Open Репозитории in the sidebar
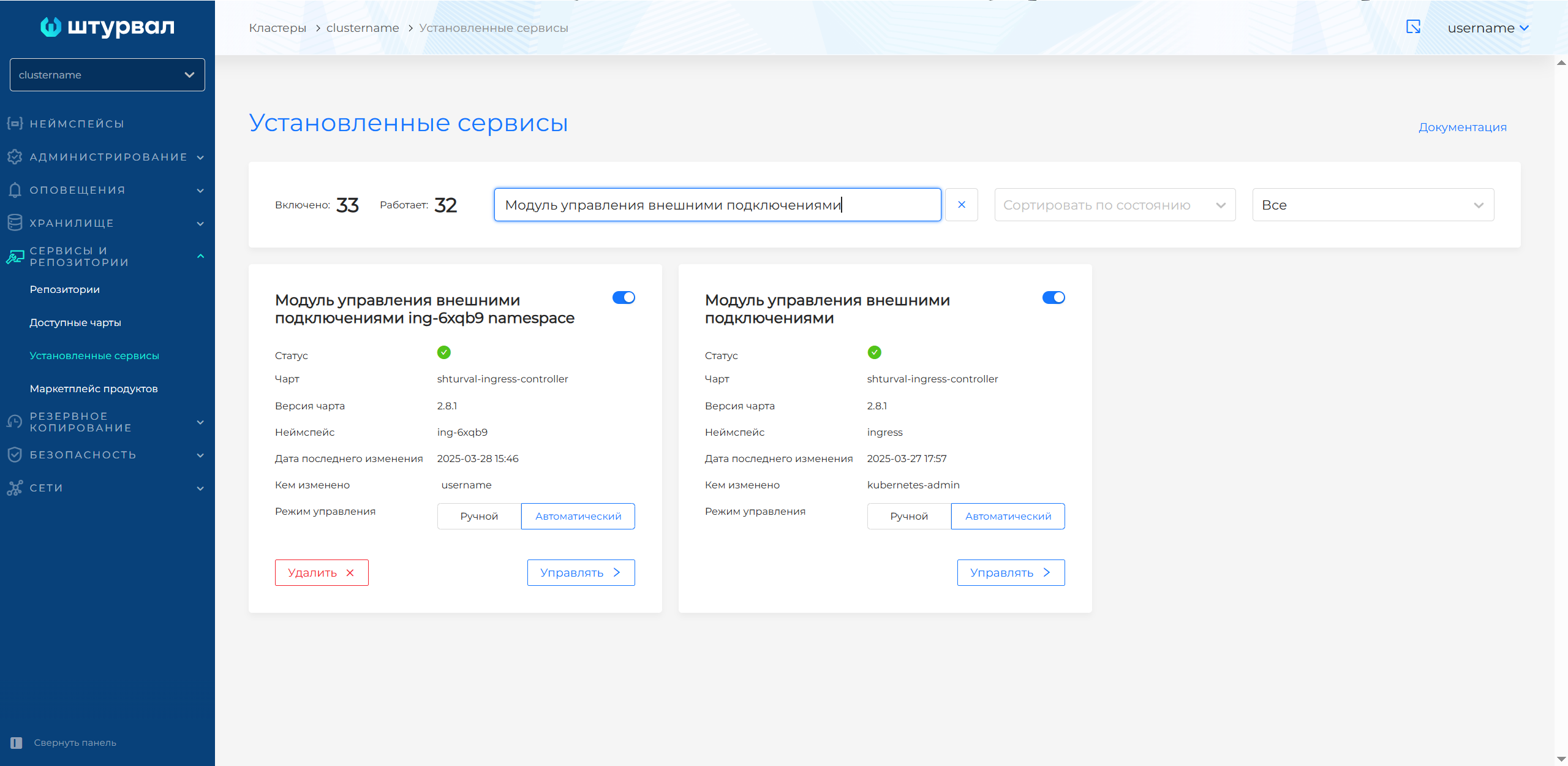Viewport: 1568px width, 766px height. click(x=64, y=289)
